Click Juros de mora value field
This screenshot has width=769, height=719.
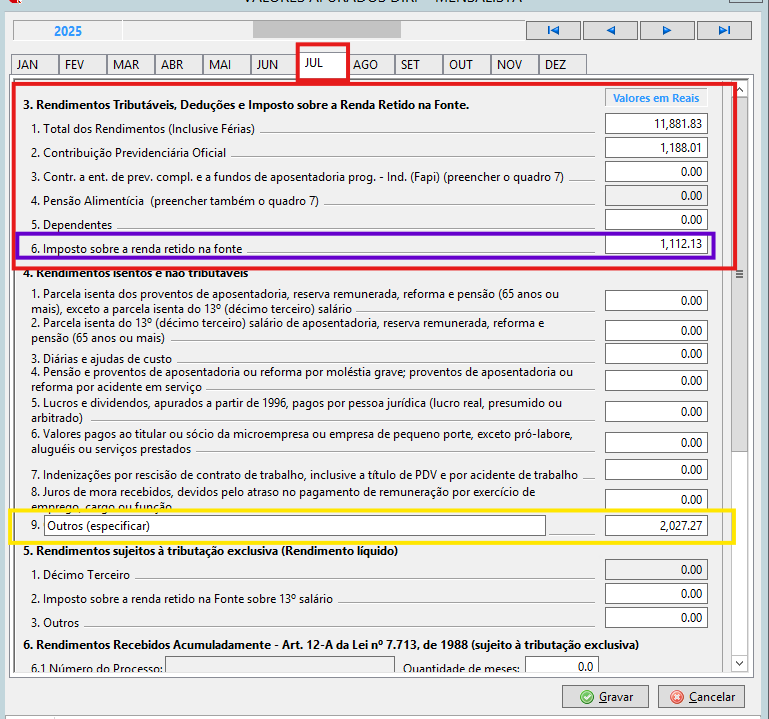click(656, 499)
